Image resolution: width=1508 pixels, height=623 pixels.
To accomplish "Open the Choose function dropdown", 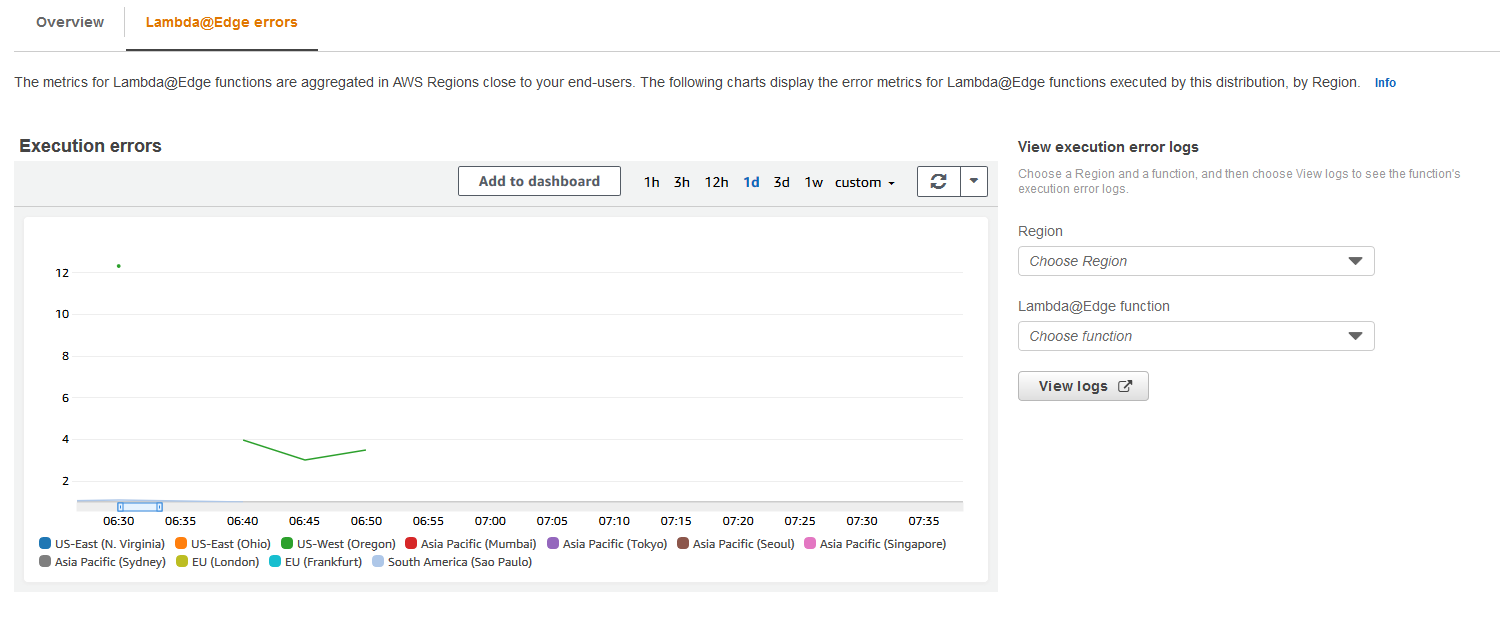I will (1196, 336).
